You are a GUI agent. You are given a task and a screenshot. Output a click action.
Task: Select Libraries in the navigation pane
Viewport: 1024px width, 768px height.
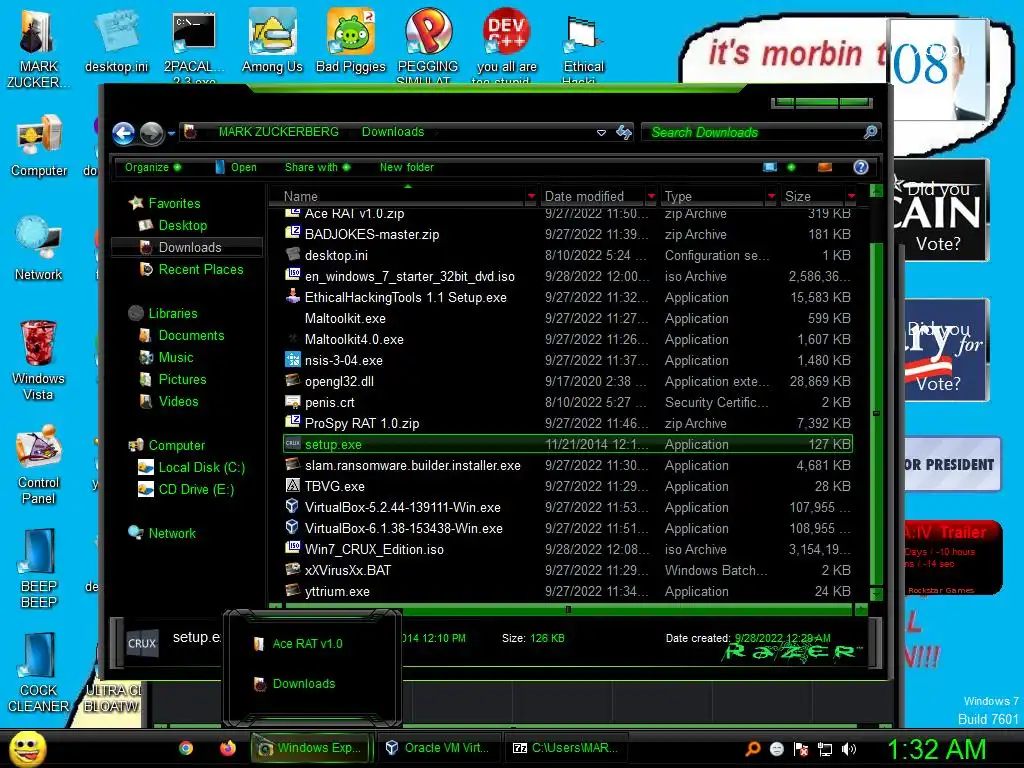point(173,313)
